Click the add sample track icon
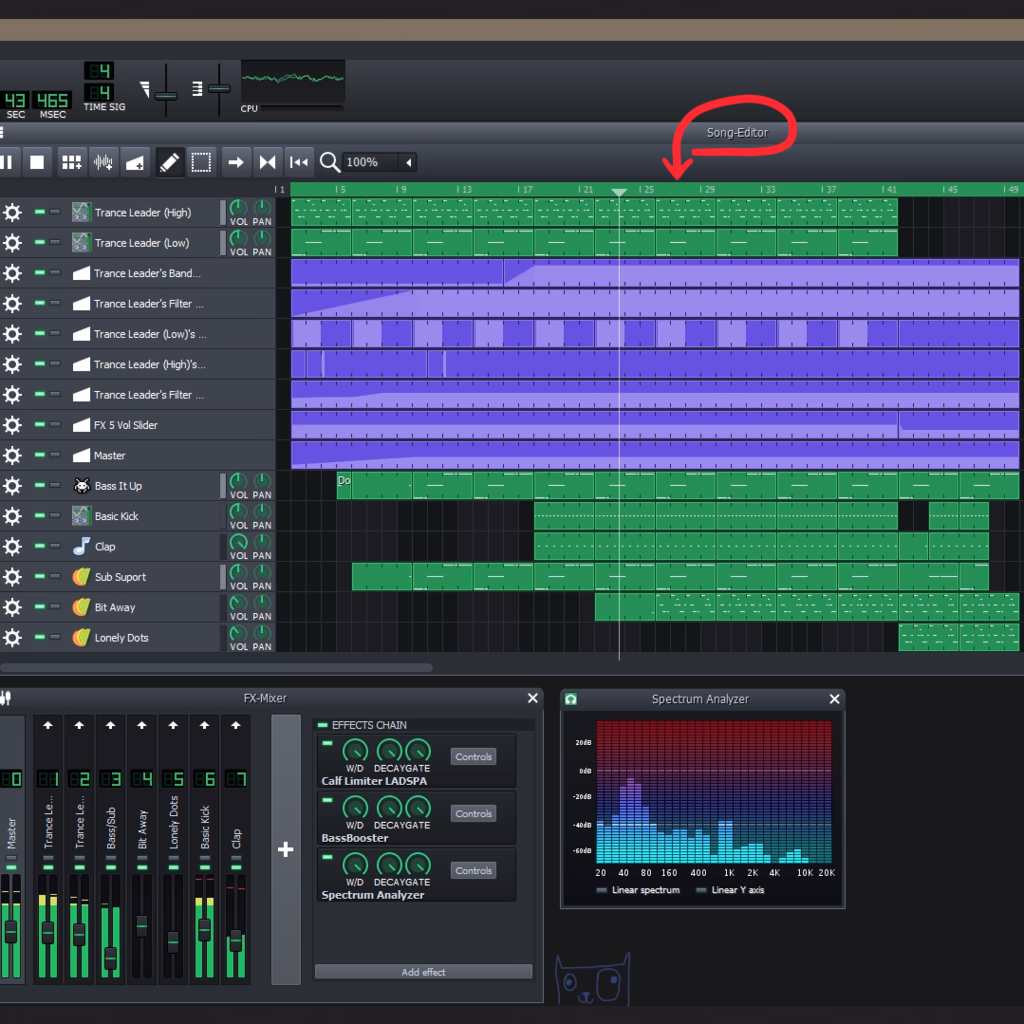 103,162
